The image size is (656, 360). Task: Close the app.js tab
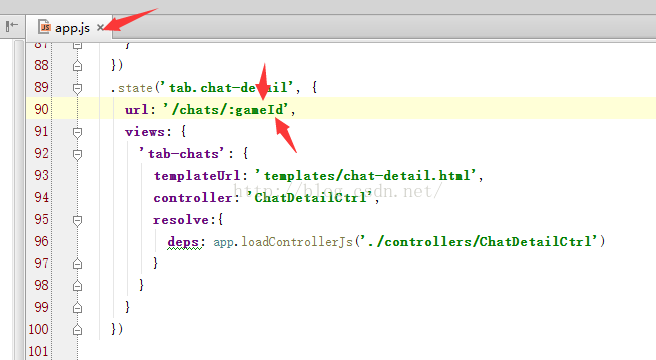100,28
